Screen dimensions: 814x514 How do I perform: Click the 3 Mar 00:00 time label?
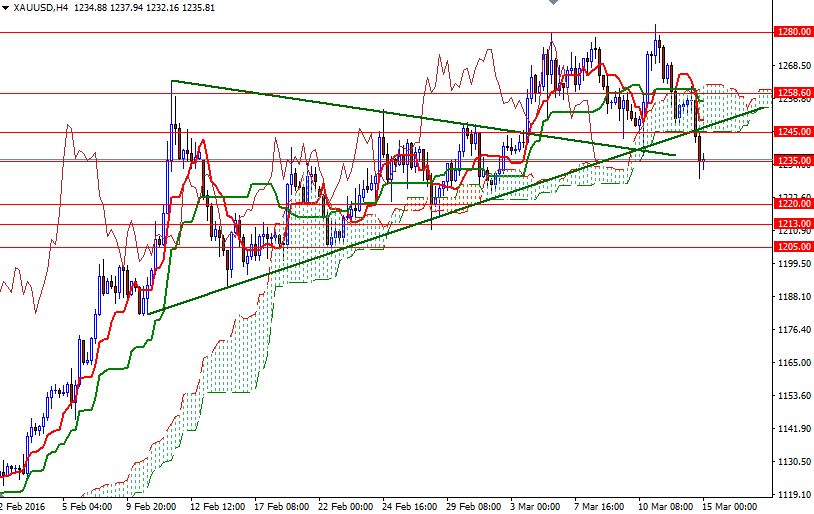pos(535,506)
